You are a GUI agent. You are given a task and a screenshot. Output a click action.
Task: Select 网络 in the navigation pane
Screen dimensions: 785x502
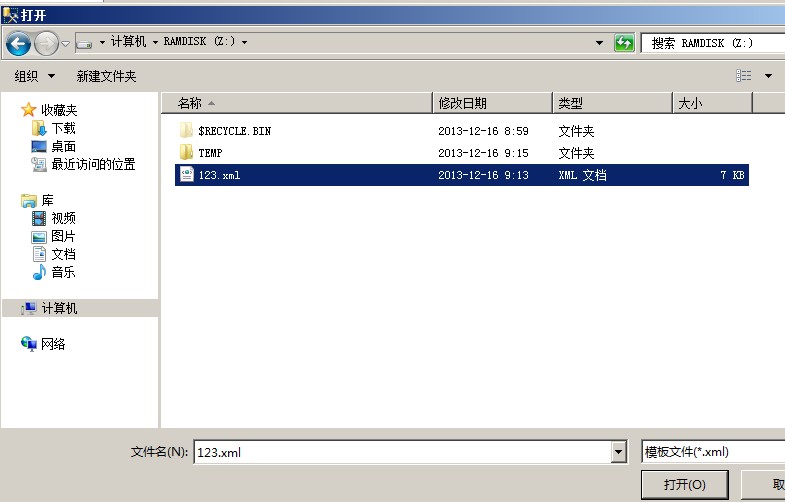click(53, 344)
